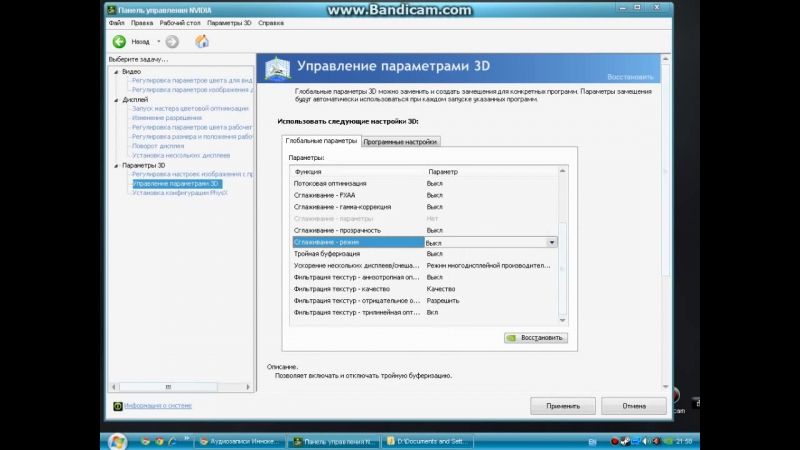Go to the Home page icon
The image size is (800, 450).
(202, 41)
